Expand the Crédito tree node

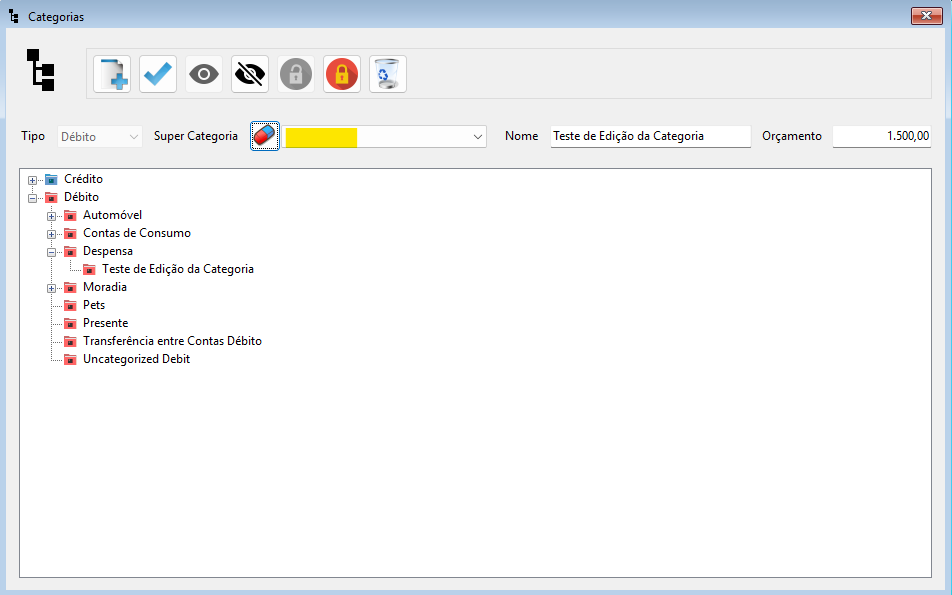33,180
